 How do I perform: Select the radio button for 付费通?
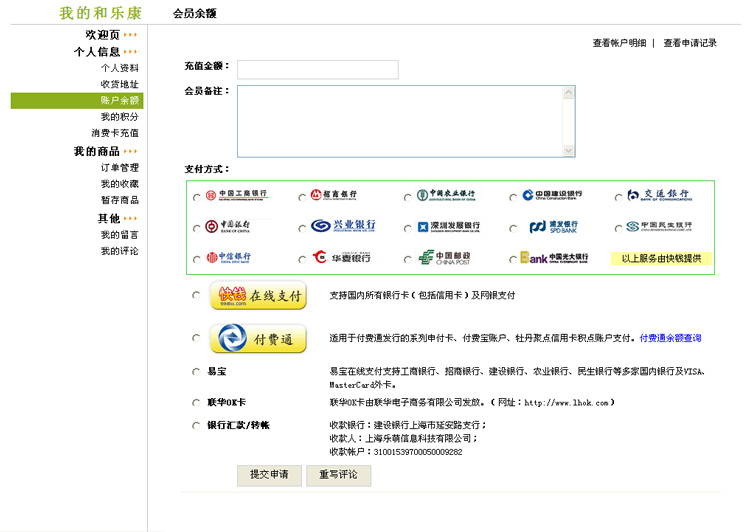click(x=196, y=338)
